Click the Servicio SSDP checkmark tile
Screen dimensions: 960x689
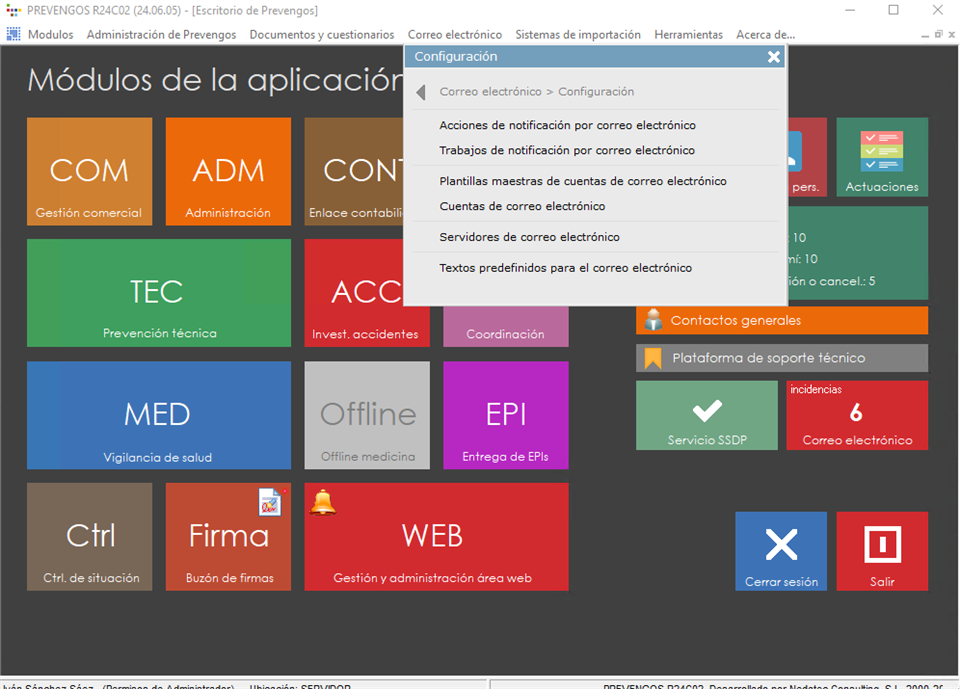click(706, 415)
